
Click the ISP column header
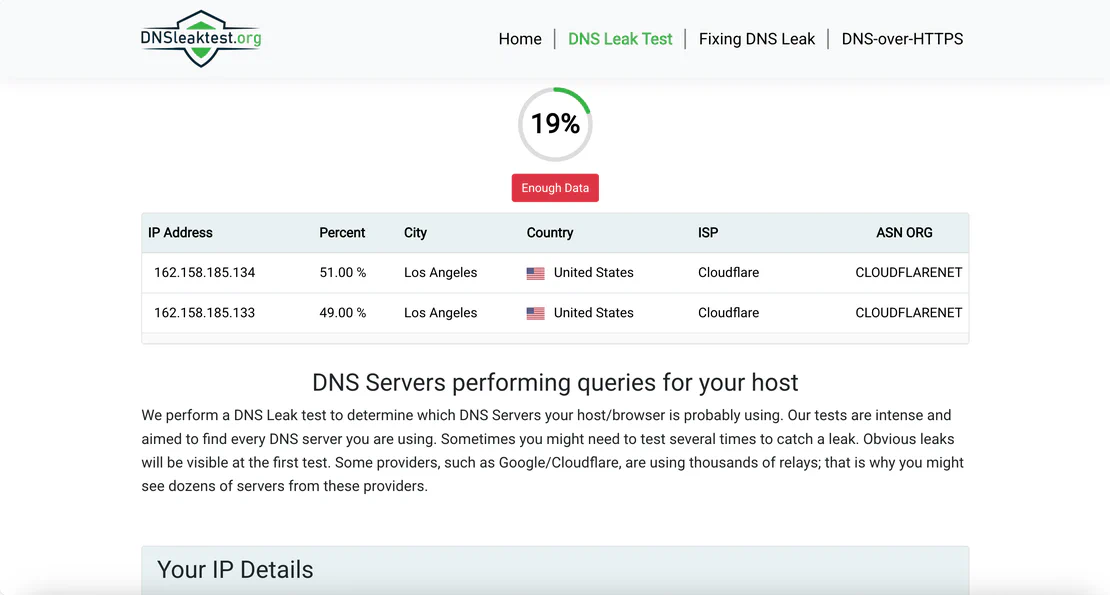click(708, 233)
